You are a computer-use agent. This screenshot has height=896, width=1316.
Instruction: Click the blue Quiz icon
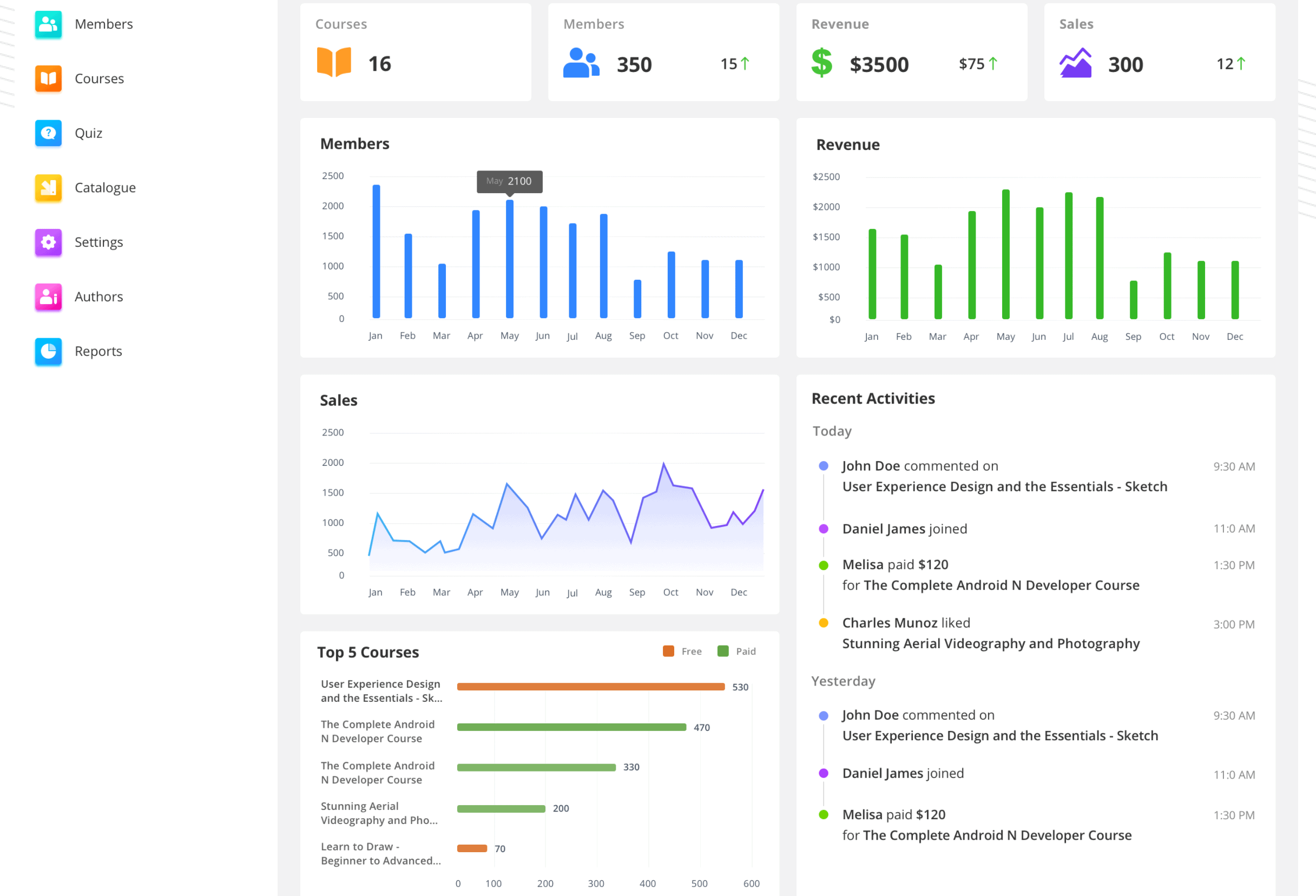click(x=48, y=133)
